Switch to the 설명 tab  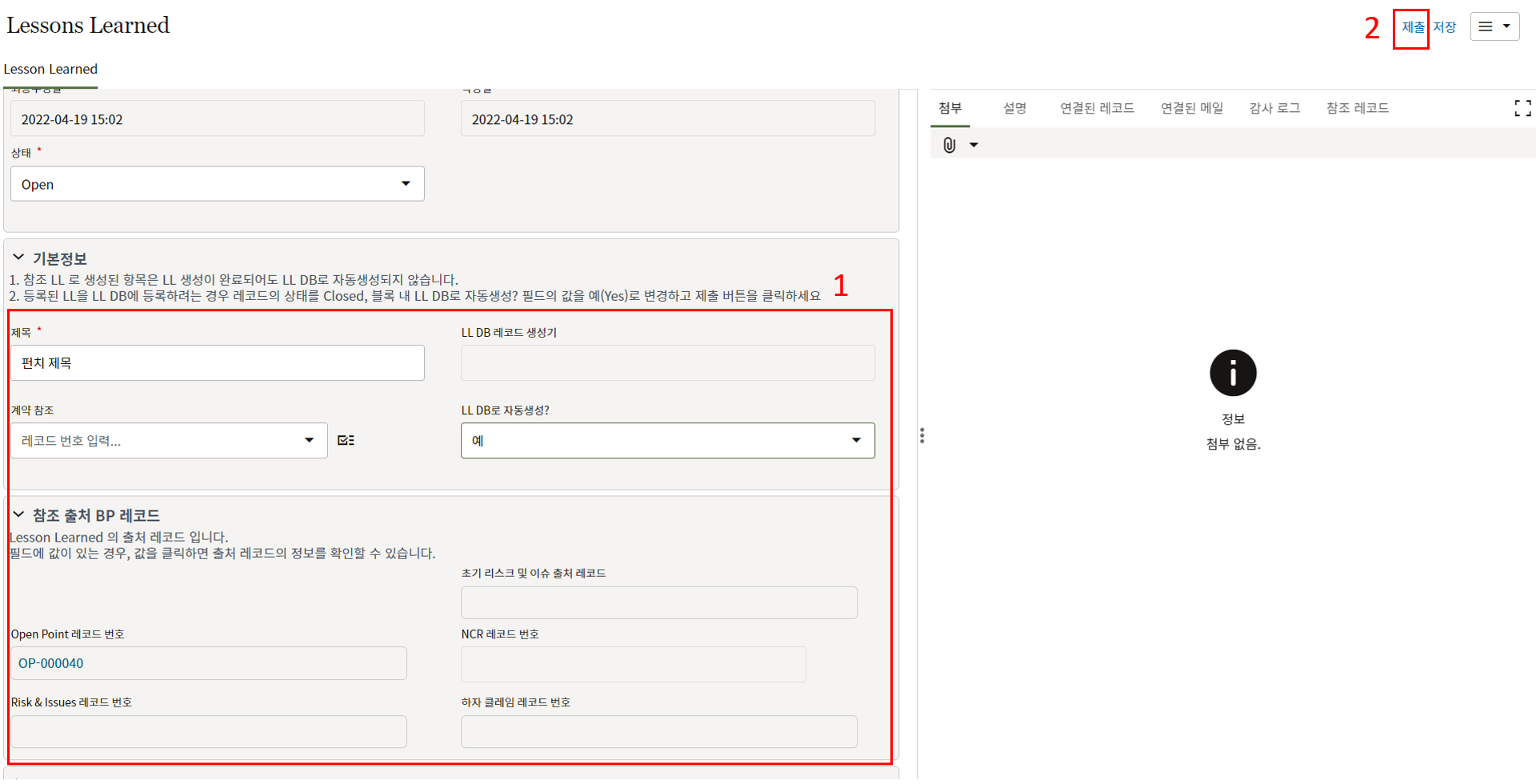click(x=1014, y=108)
